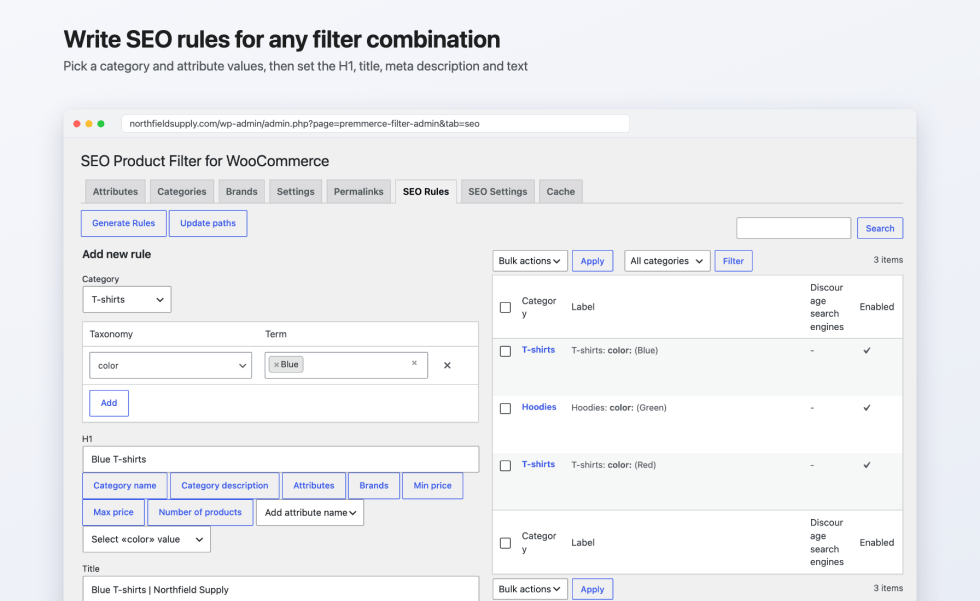Click the Generate Rules button
This screenshot has width=980, height=601.
tap(124, 223)
